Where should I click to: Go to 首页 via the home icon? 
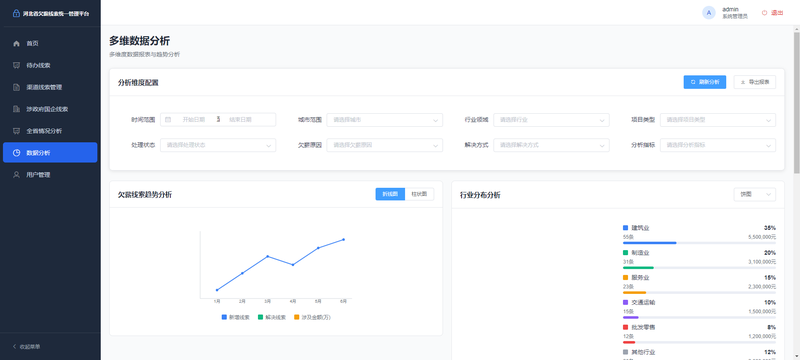(16, 44)
